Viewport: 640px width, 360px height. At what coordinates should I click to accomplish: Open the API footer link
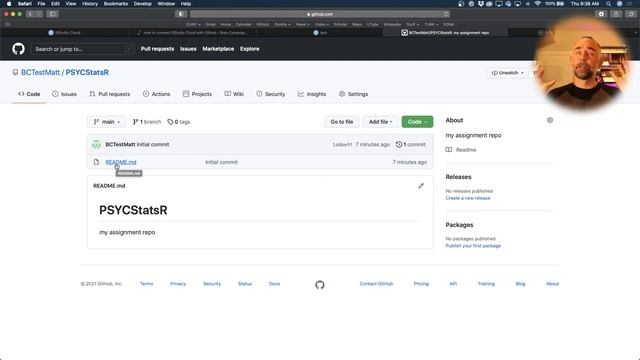click(x=453, y=284)
